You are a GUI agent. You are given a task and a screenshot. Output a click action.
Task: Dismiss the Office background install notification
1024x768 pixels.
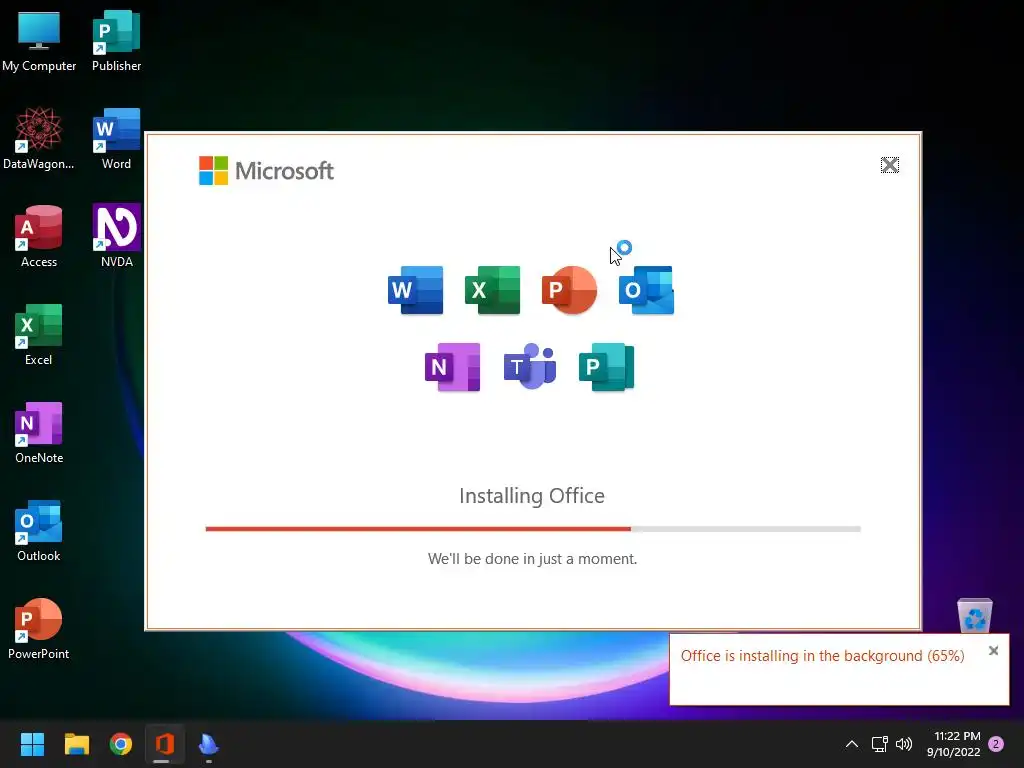(x=993, y=650)
